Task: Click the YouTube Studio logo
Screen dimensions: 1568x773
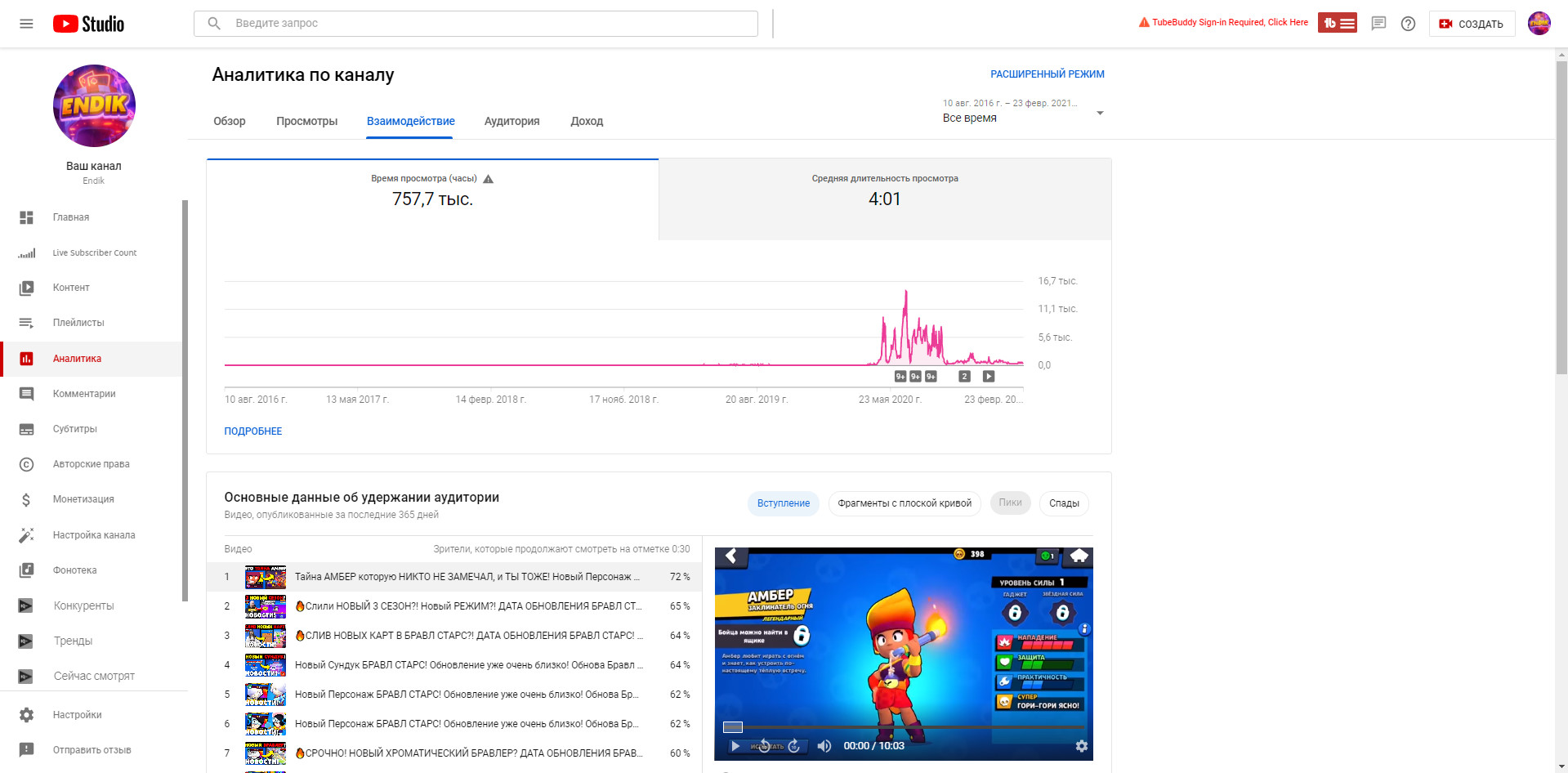Action: (88, 24)
